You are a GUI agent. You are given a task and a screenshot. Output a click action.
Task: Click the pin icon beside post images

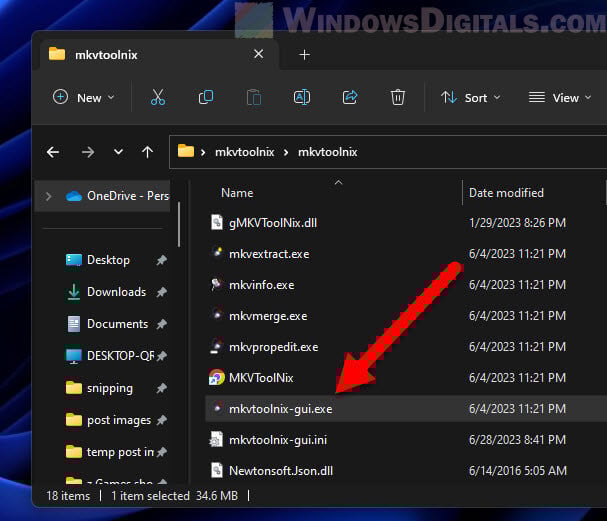pos(162,420)
